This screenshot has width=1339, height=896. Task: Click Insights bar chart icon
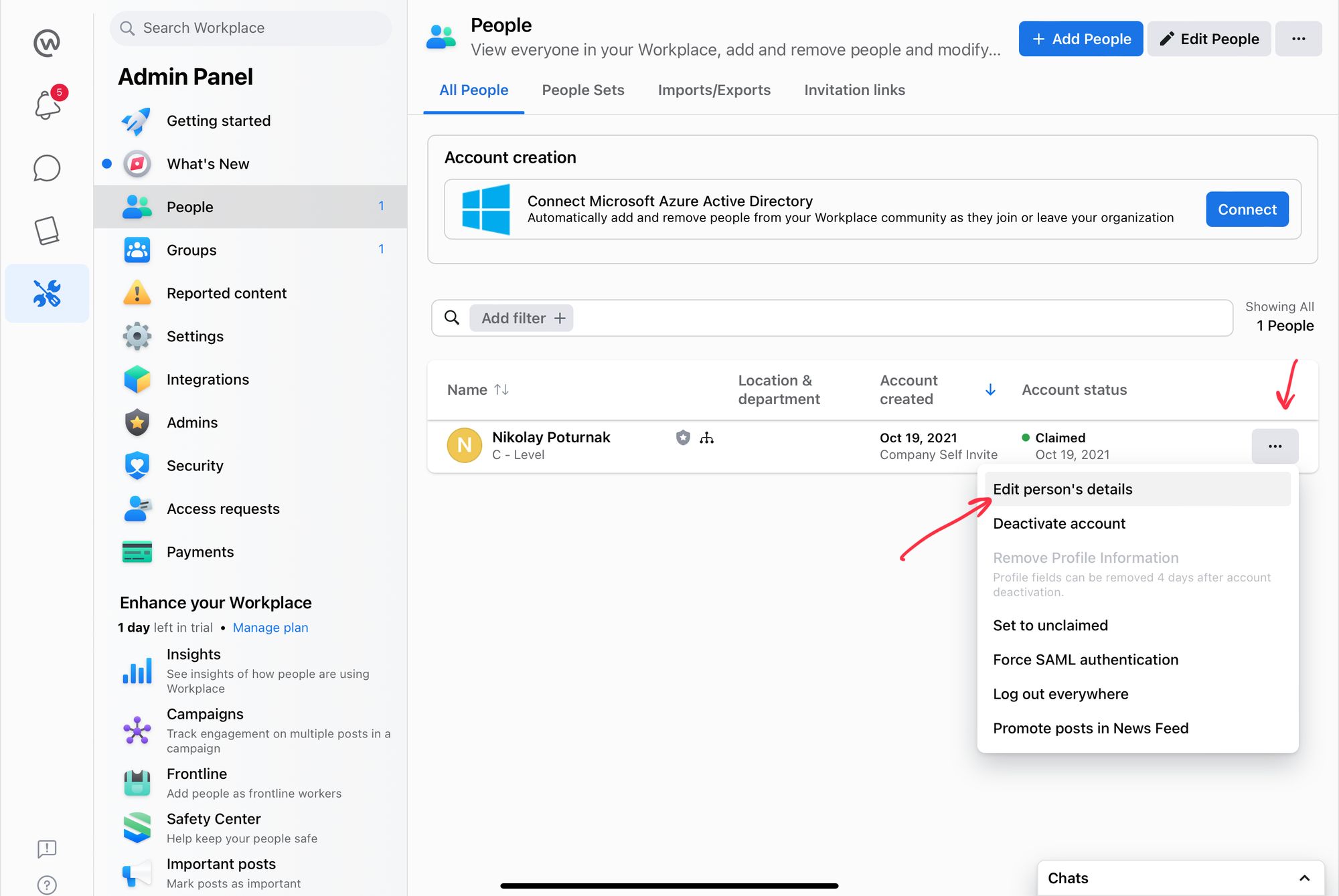pos(137,670)
